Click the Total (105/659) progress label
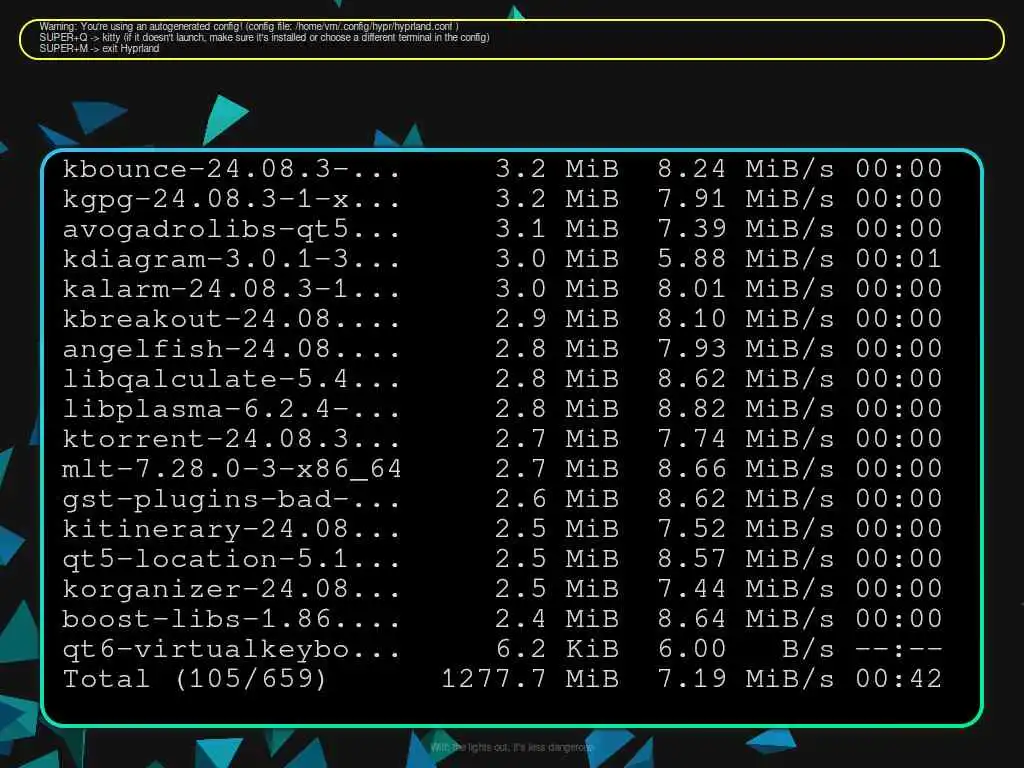This screenshot has width=1024, height=768. (x=194, y=679)
